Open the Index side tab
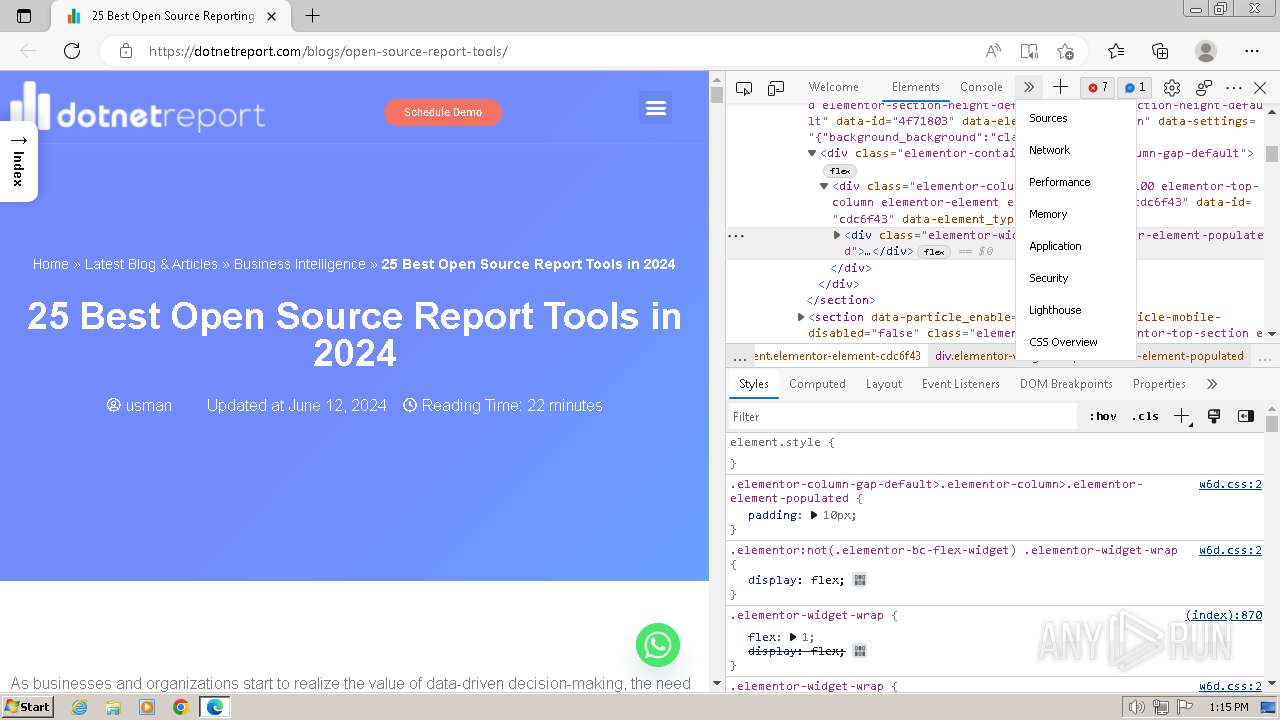This screenshot has width=1280, height=720. pyautogui.click(x=18, y=161)
